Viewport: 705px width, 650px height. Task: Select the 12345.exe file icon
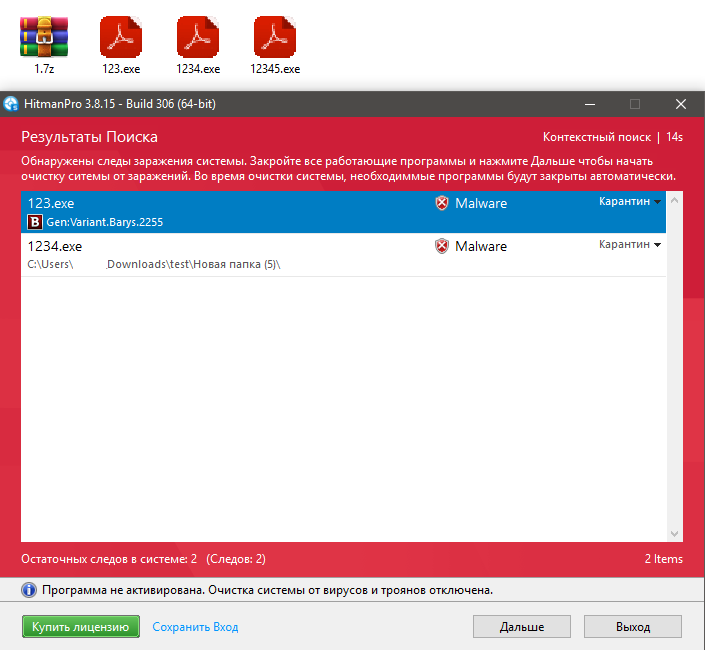pyautogui.click(x=275, y=37)
